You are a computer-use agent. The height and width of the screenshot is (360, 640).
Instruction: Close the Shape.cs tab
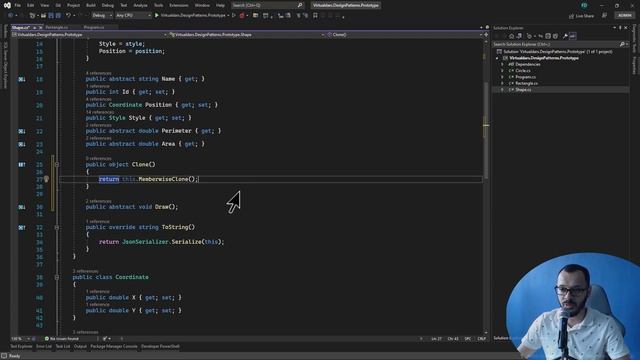point(40,27)
